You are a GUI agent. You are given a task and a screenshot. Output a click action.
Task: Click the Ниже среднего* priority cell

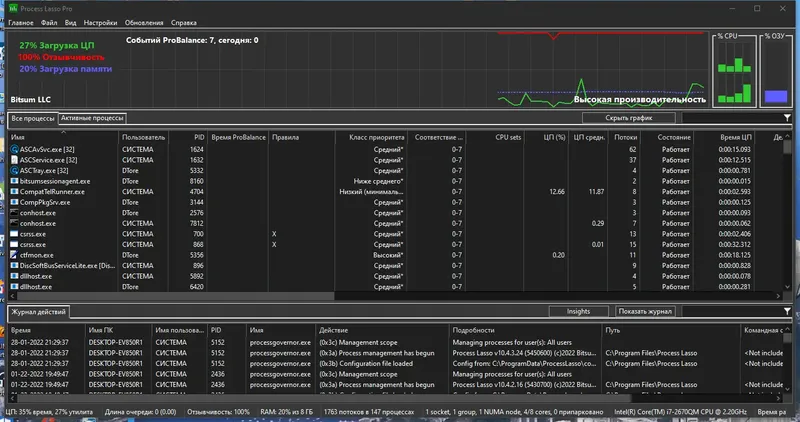[x=379, y=181]
